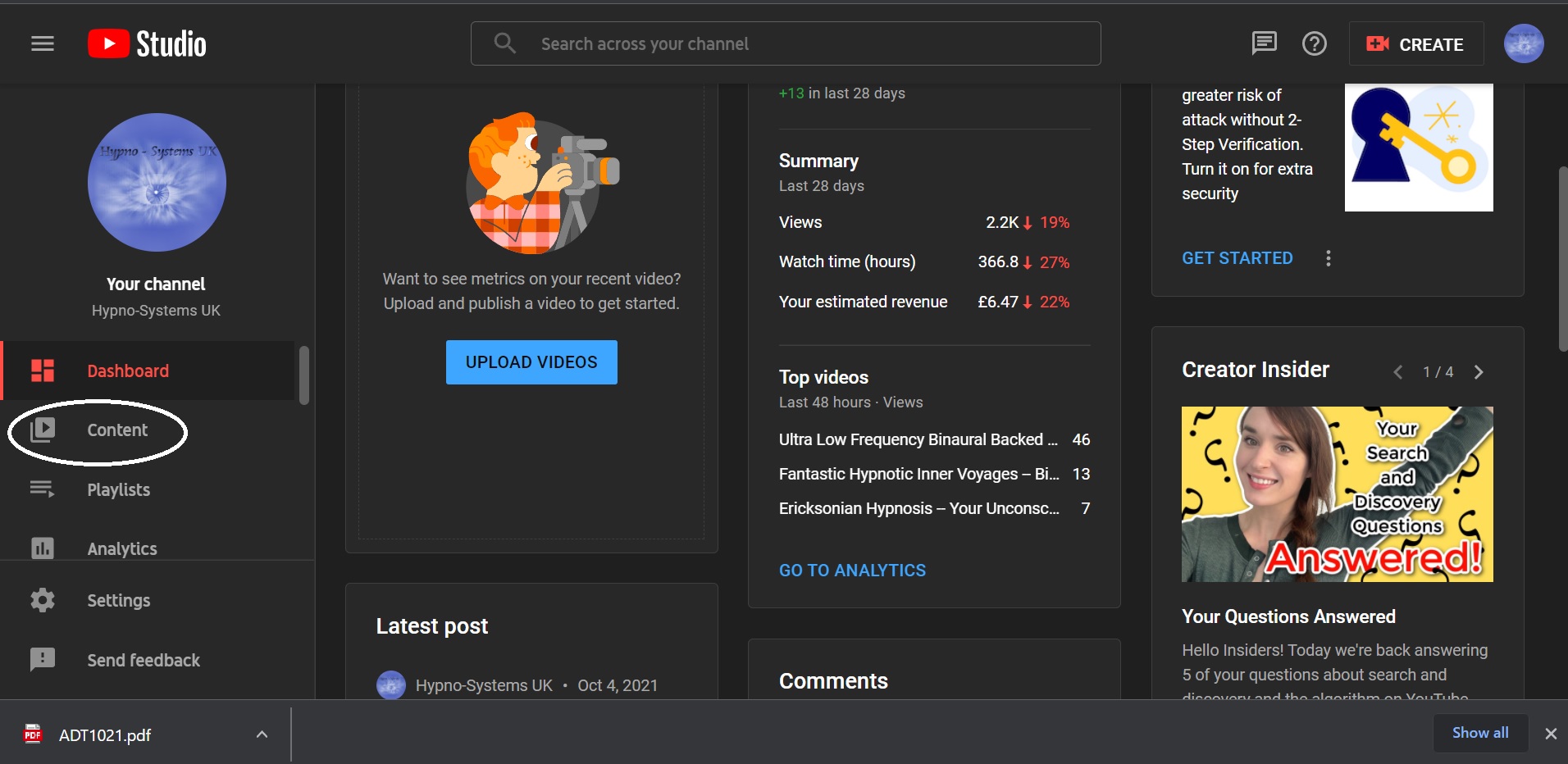This screenshot has height=764, width=1568.
Task: Expand the ADT1021.pdf download chevron
Action: pos(261,734)
